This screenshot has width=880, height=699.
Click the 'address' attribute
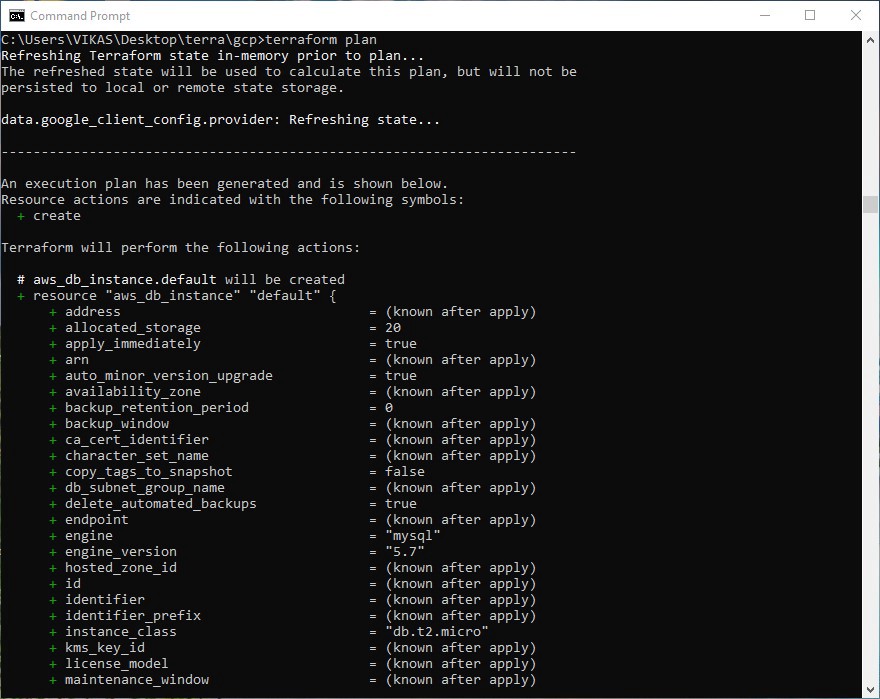(93, 312)
